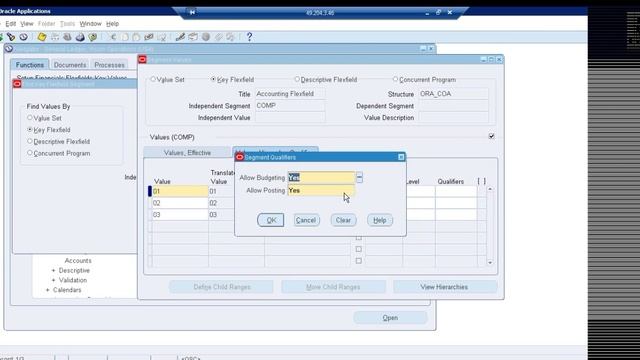
Task: Click the Zoom toolbar icon
Action: (193, 37)
